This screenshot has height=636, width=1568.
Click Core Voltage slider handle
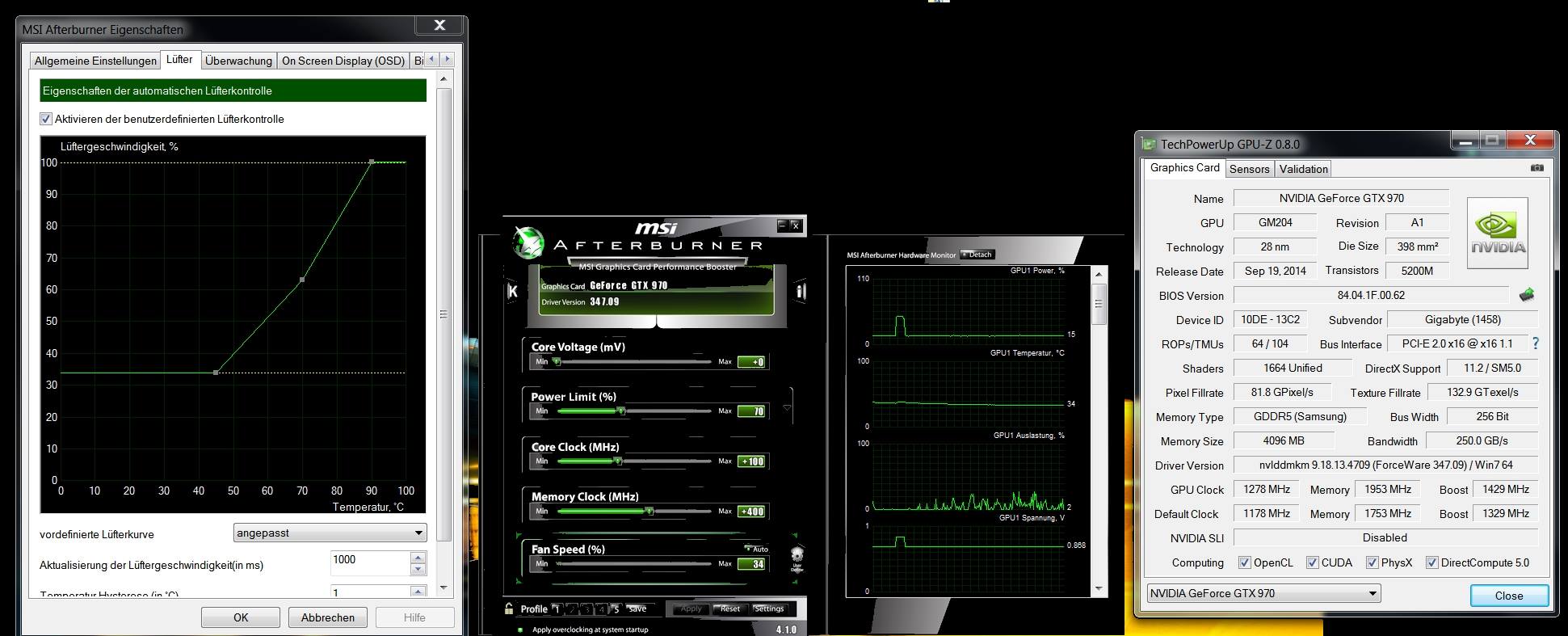(557, 361)
